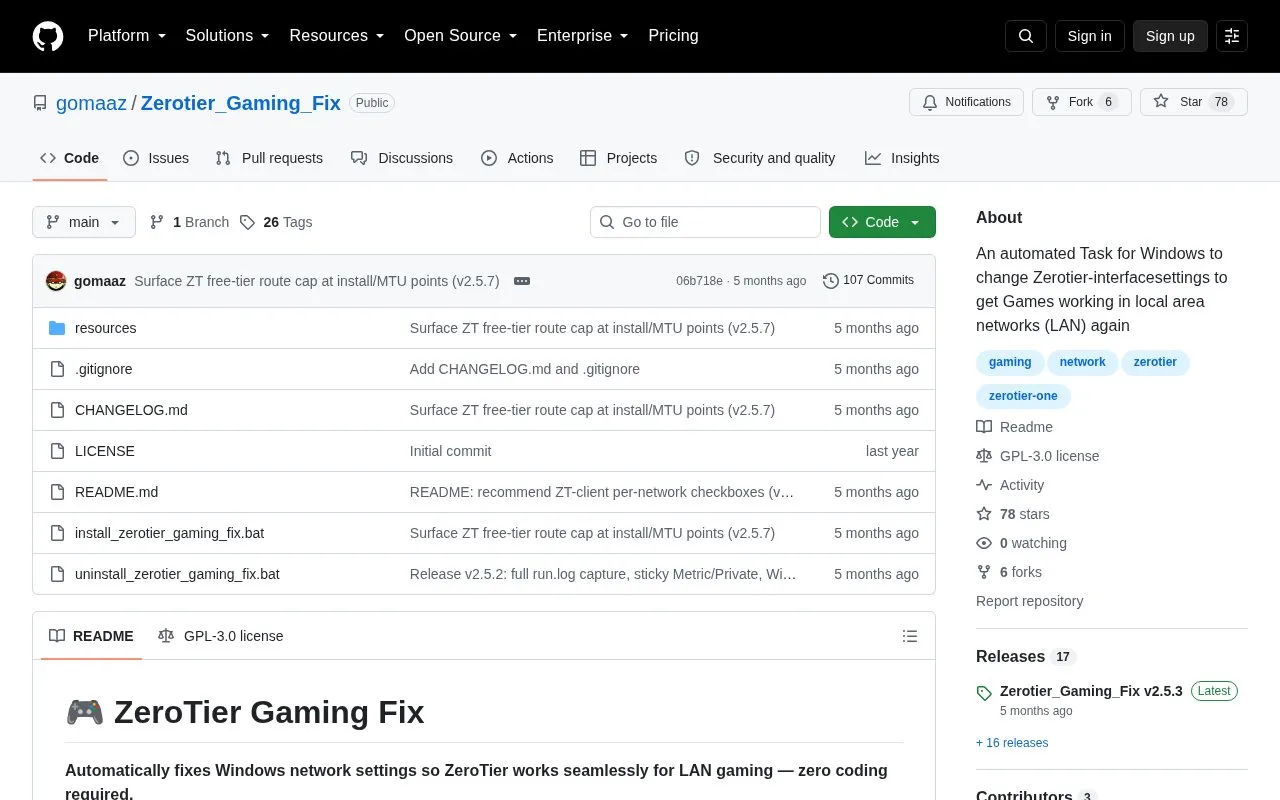
Task: Click the gomaaz avatar in the commit bar
Action: pos(56,281)
